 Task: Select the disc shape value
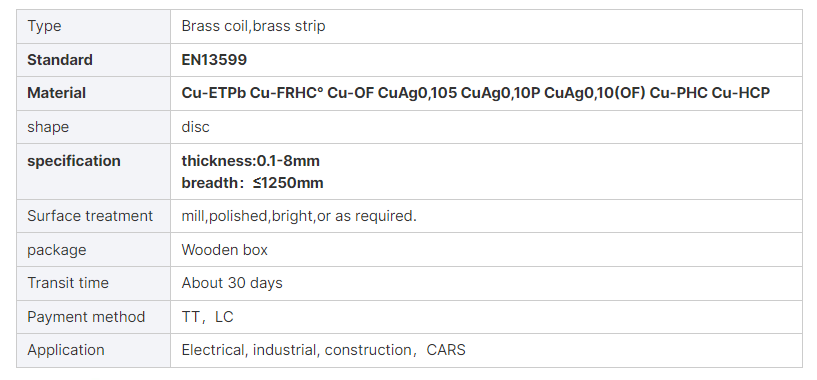[x=195, y=127]
